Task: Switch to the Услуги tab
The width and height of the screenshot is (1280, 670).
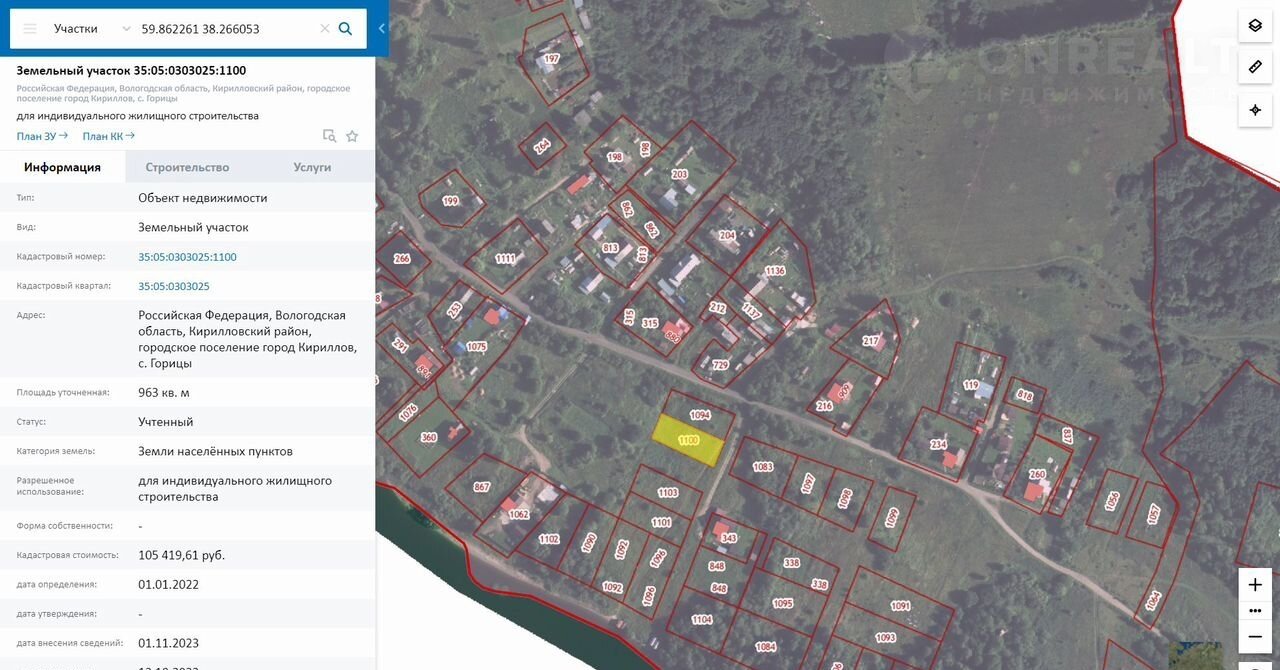Action: click(x=312, y=167)
